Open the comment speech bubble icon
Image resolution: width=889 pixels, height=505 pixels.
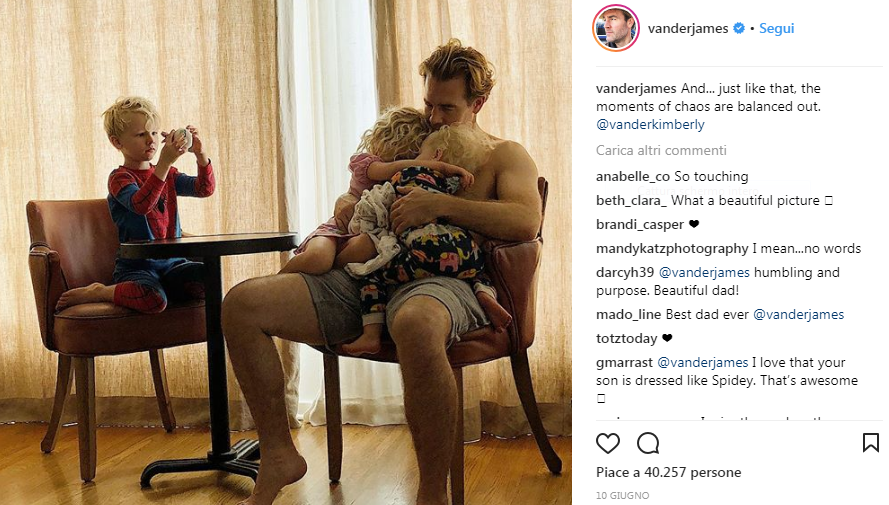coord(648,443)
